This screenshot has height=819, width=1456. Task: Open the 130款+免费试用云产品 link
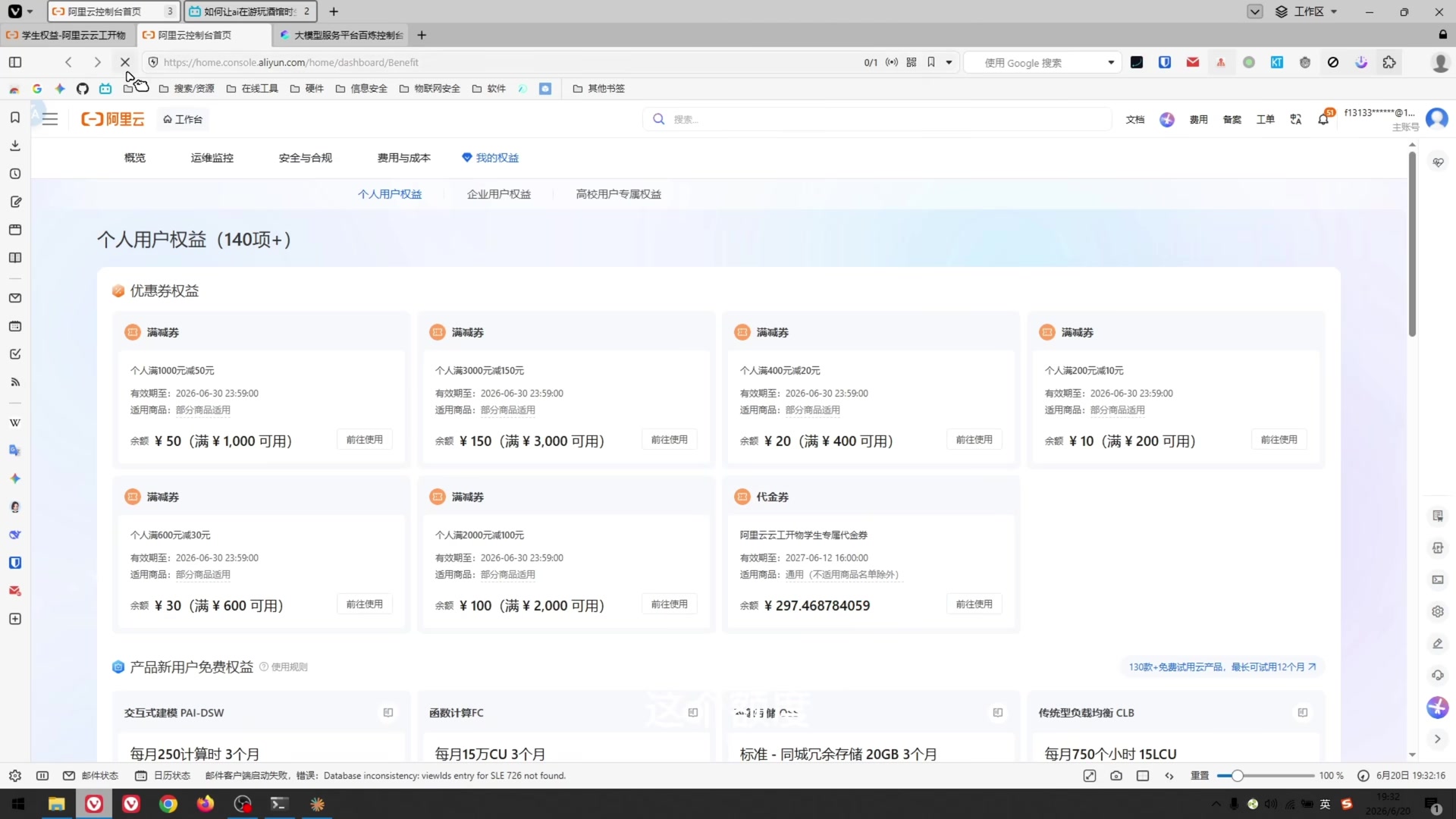tap(1222, 667)
